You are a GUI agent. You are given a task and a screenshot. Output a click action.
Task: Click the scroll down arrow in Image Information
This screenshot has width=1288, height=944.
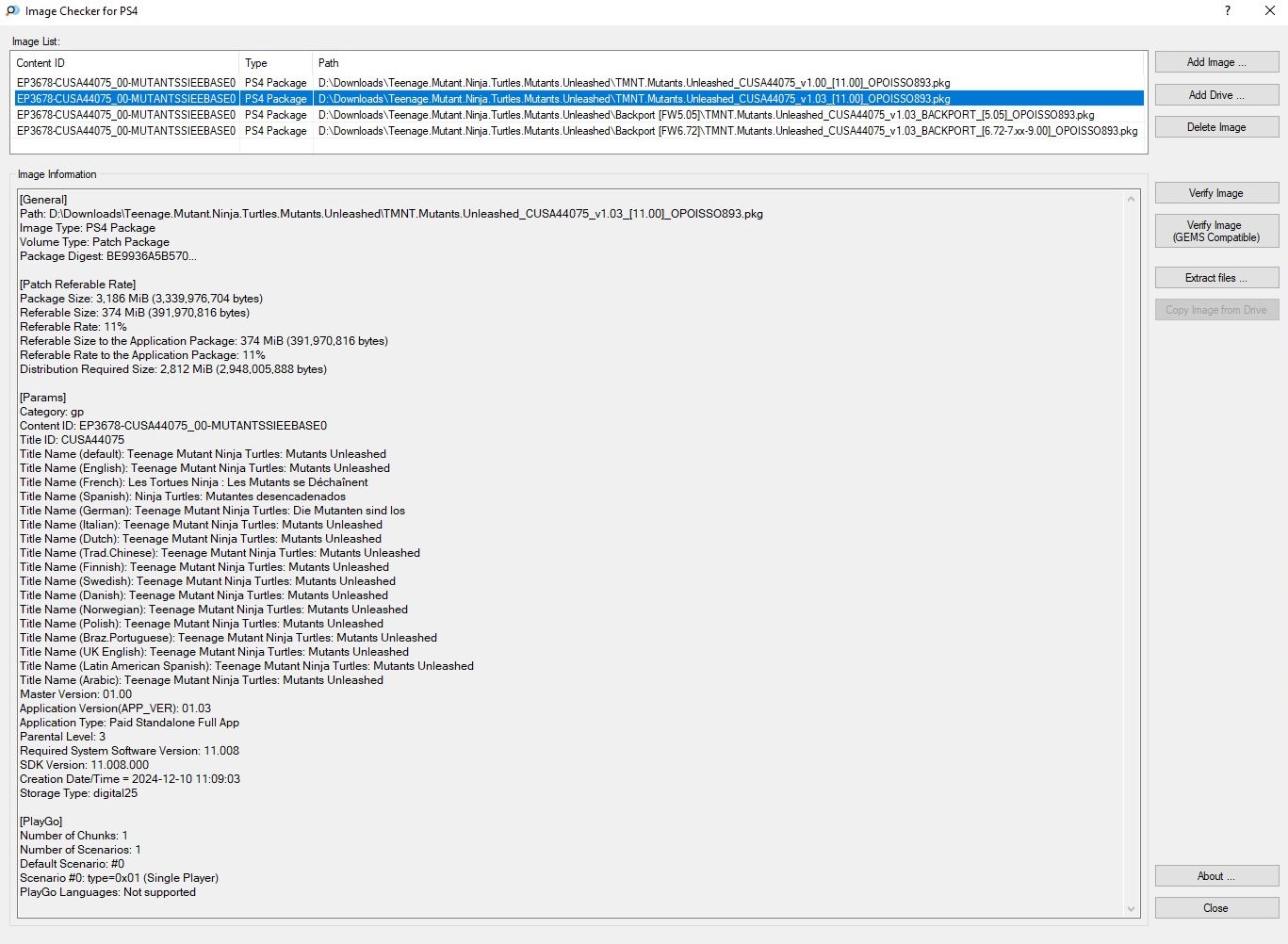(1132, 909)
